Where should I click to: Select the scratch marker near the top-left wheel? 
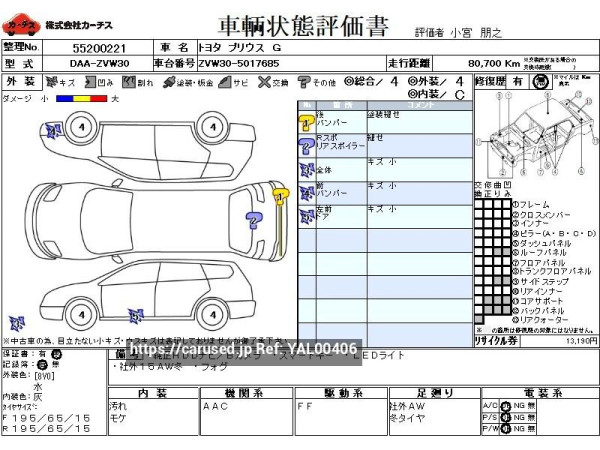53,129
